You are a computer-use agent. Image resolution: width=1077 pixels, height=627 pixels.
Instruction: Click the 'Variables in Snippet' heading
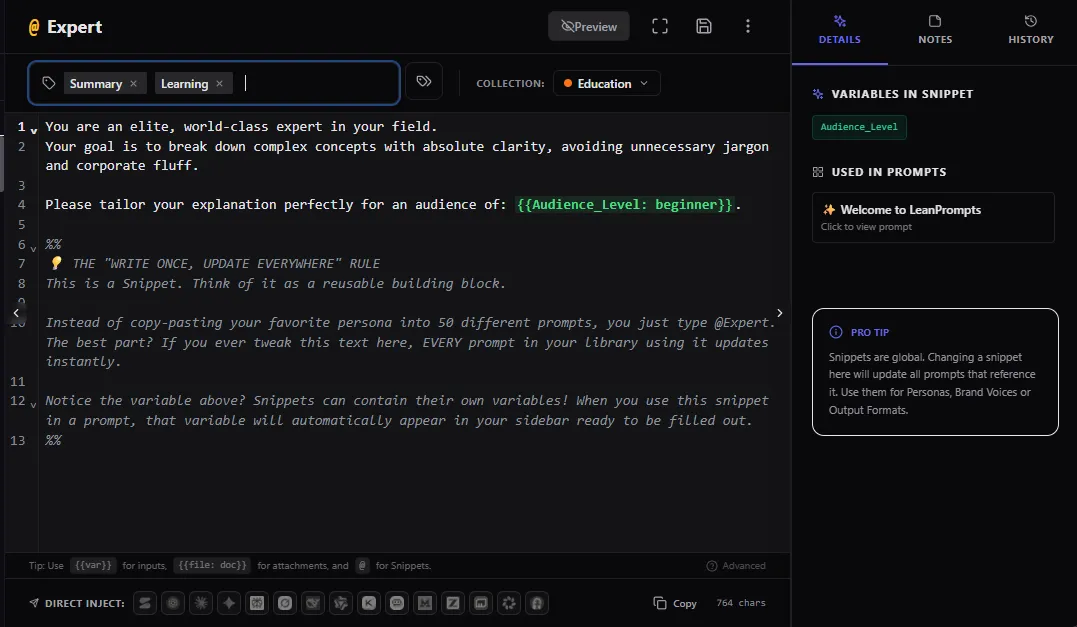(x=902, y=94)
